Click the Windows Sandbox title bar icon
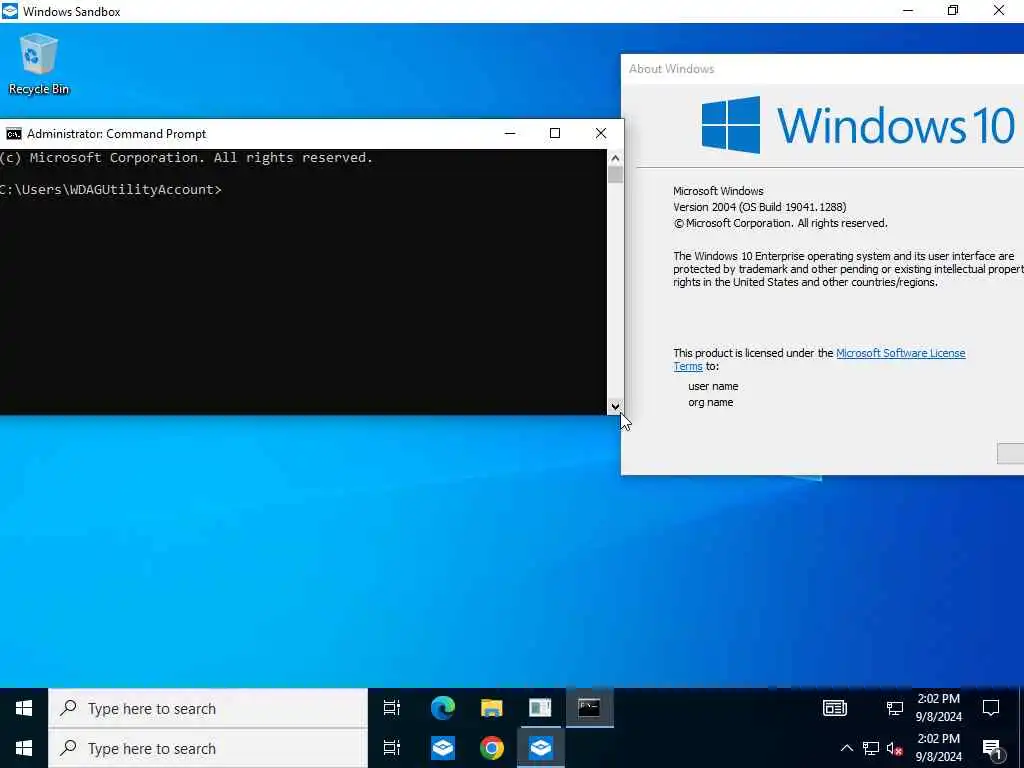The image size is (1024, 768). click(x=10, y=11)
